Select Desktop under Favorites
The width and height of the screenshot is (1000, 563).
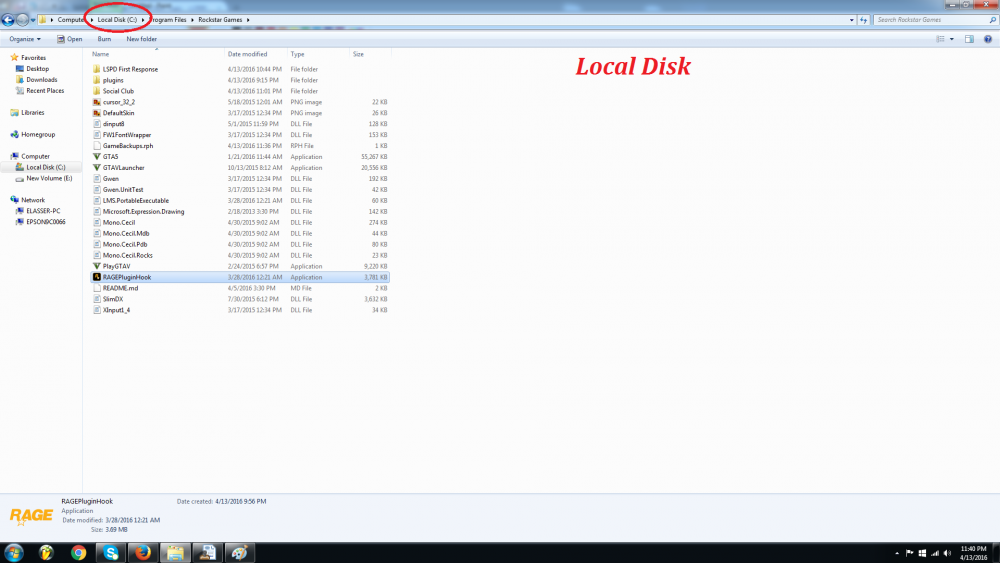pos(37,68)
